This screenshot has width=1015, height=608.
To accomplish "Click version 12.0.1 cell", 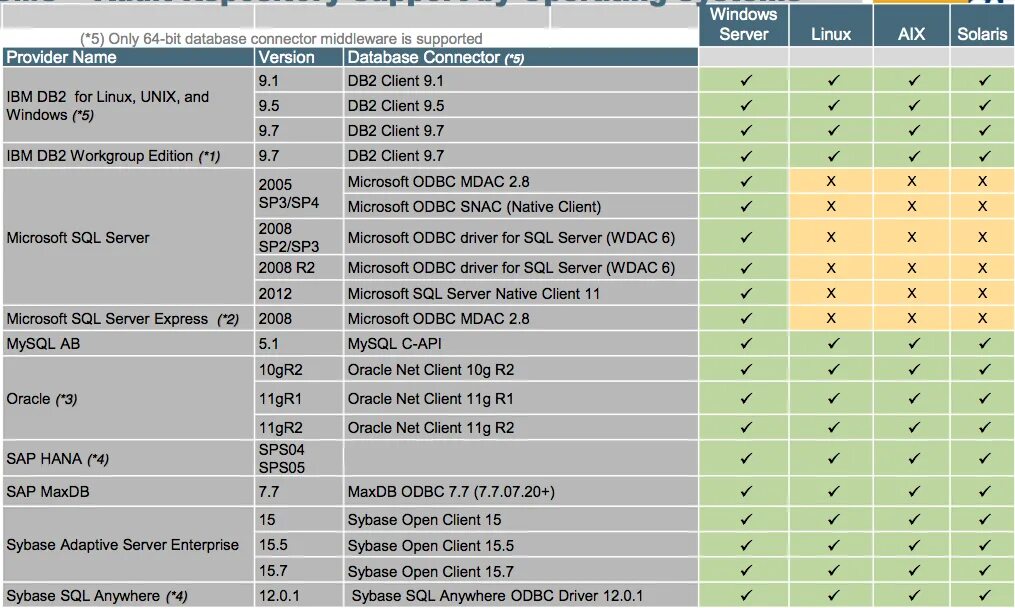I will (x=298, y=596).
